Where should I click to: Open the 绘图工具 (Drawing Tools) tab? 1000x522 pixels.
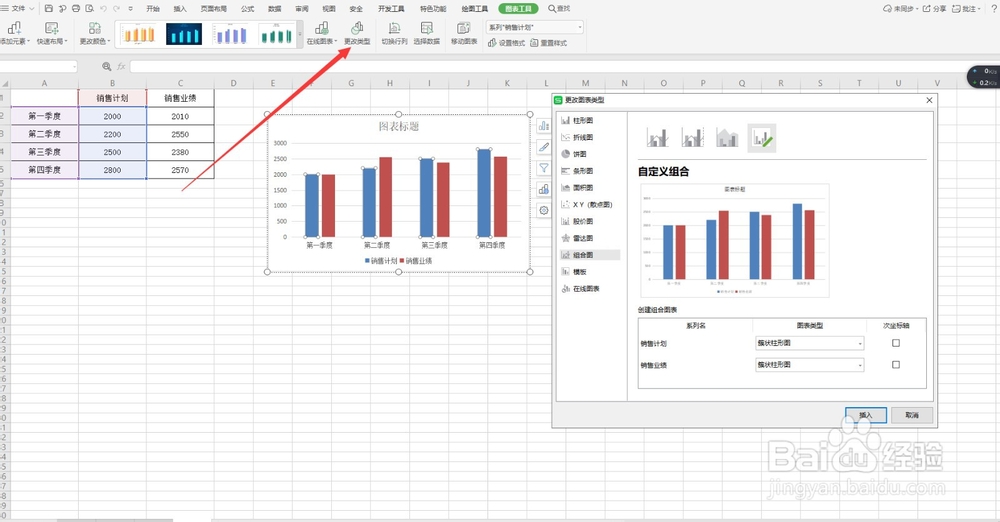(474, 9)
